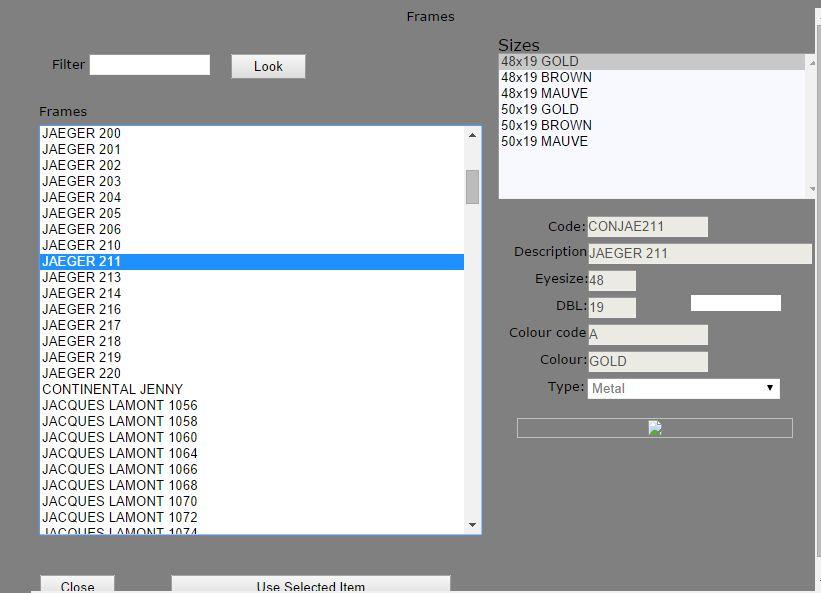
Task: Select JACQUES LAMONT 1072 frame
Action: [252, 518]
